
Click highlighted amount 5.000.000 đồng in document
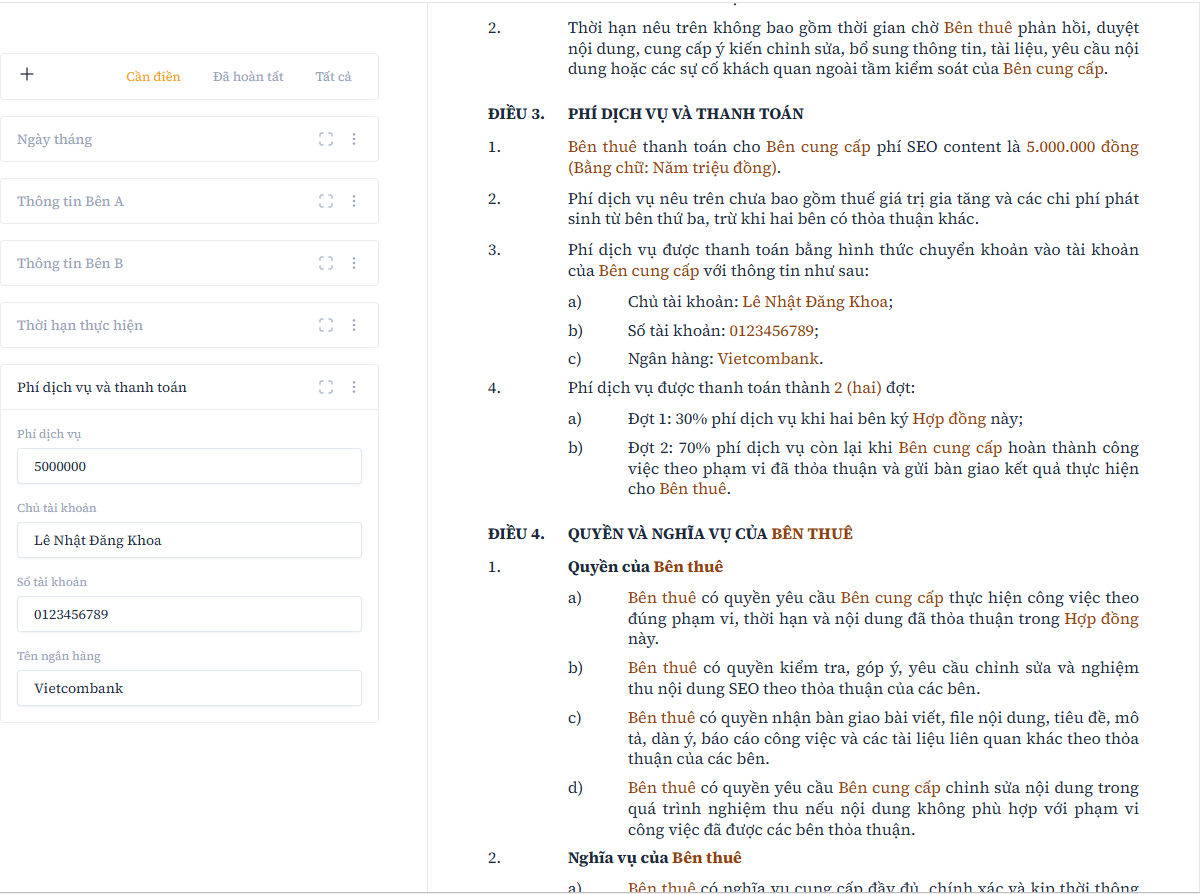(1082, 147)
